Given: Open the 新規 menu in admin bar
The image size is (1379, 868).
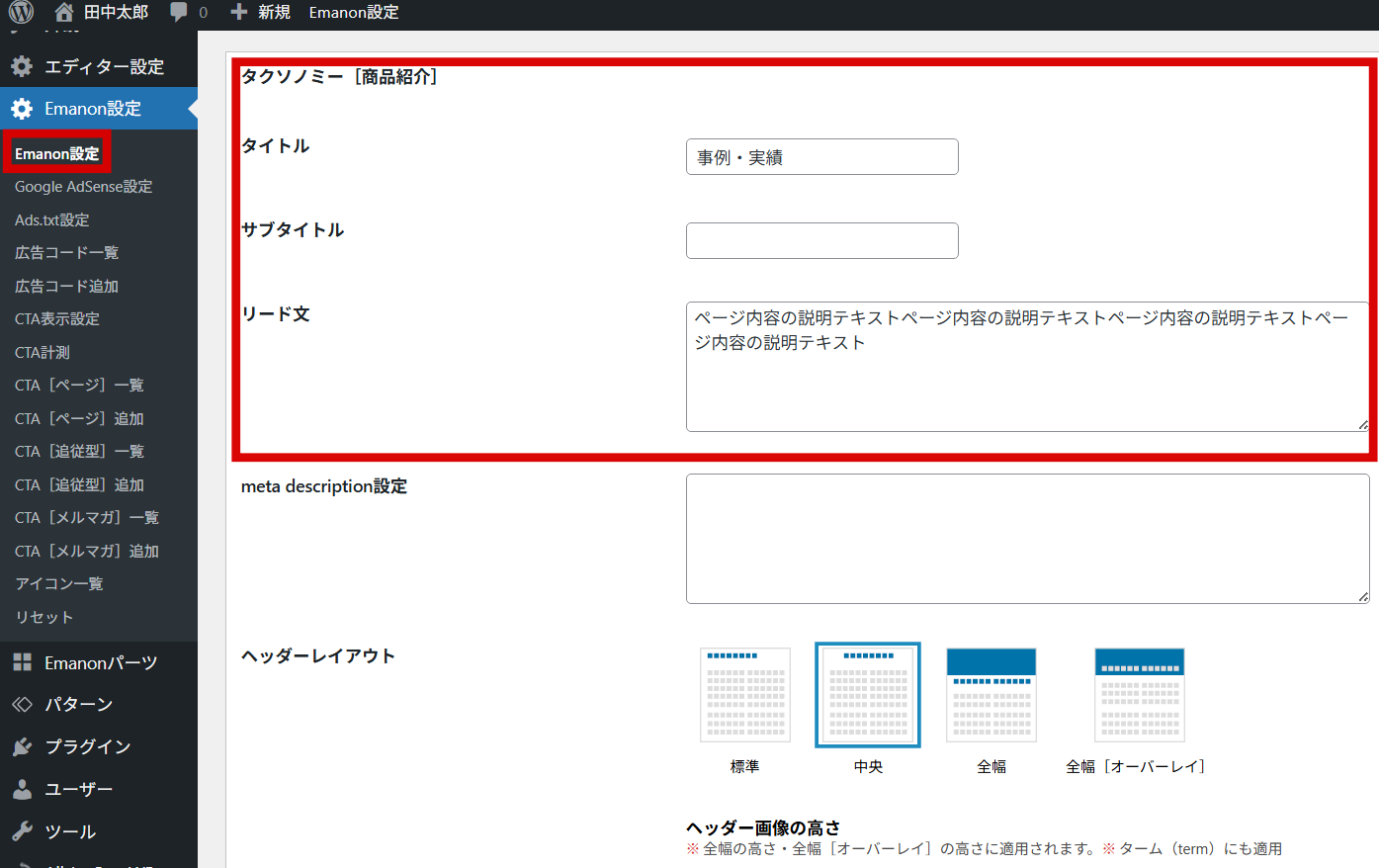Looking at the screenshot, I should [274, 12].
